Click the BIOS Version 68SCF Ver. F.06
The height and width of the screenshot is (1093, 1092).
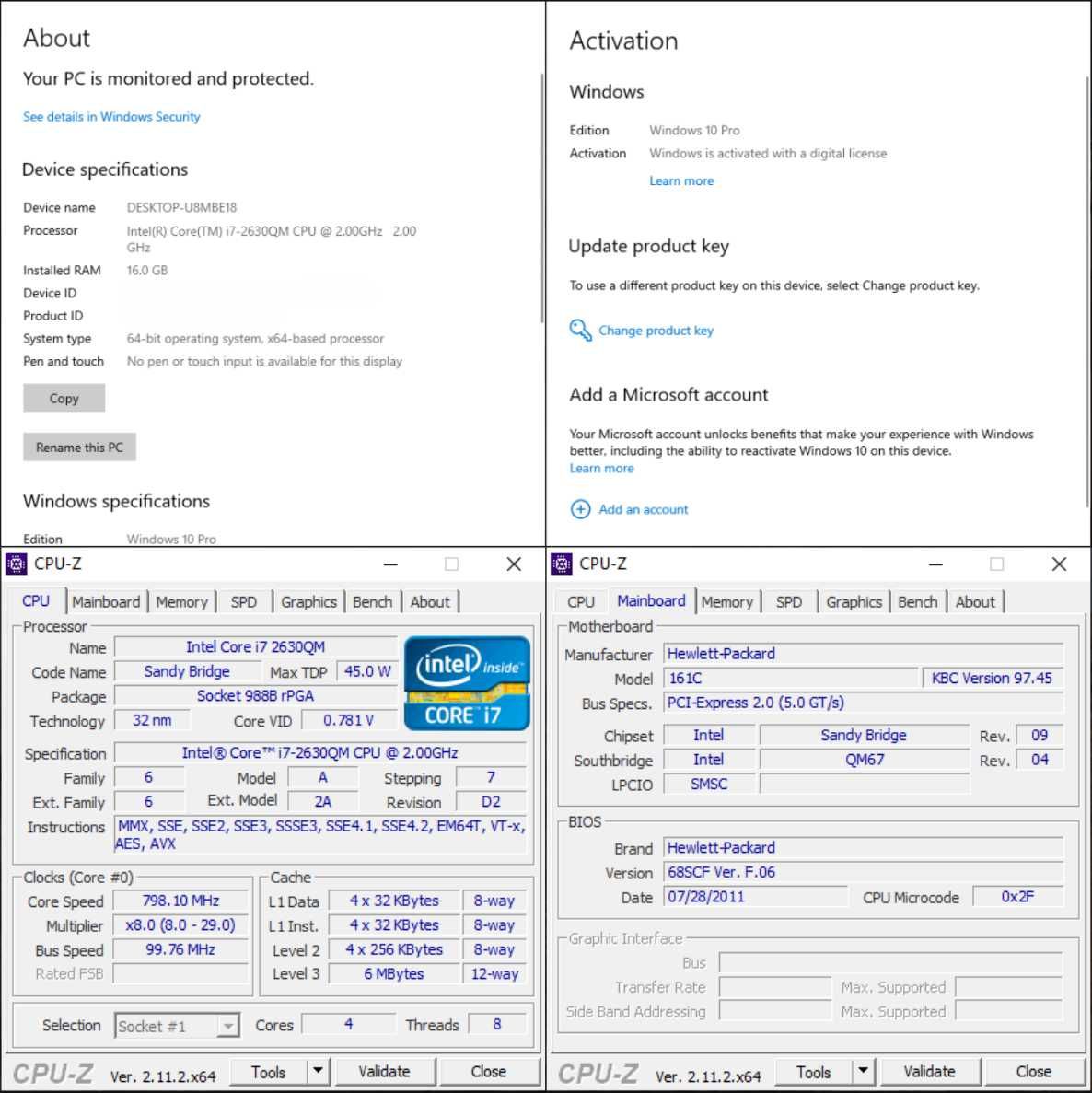[865, 872]
